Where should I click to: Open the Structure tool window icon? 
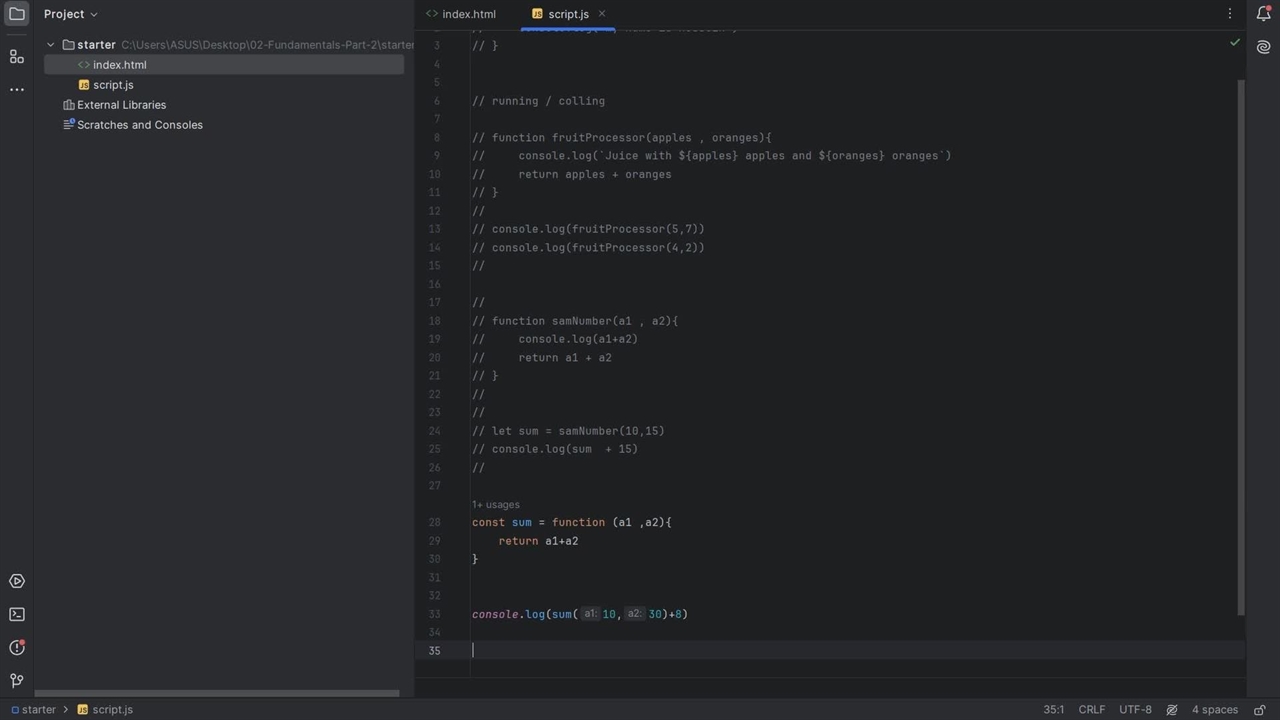(x=16, y=57)
